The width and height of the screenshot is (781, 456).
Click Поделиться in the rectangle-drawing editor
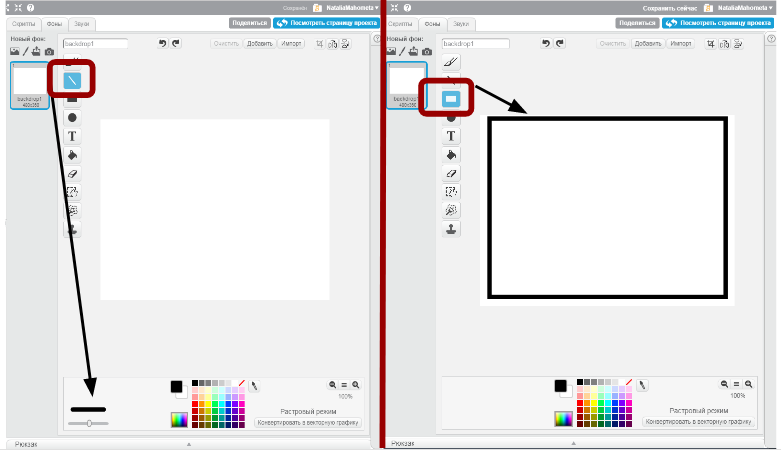[638, 23]
